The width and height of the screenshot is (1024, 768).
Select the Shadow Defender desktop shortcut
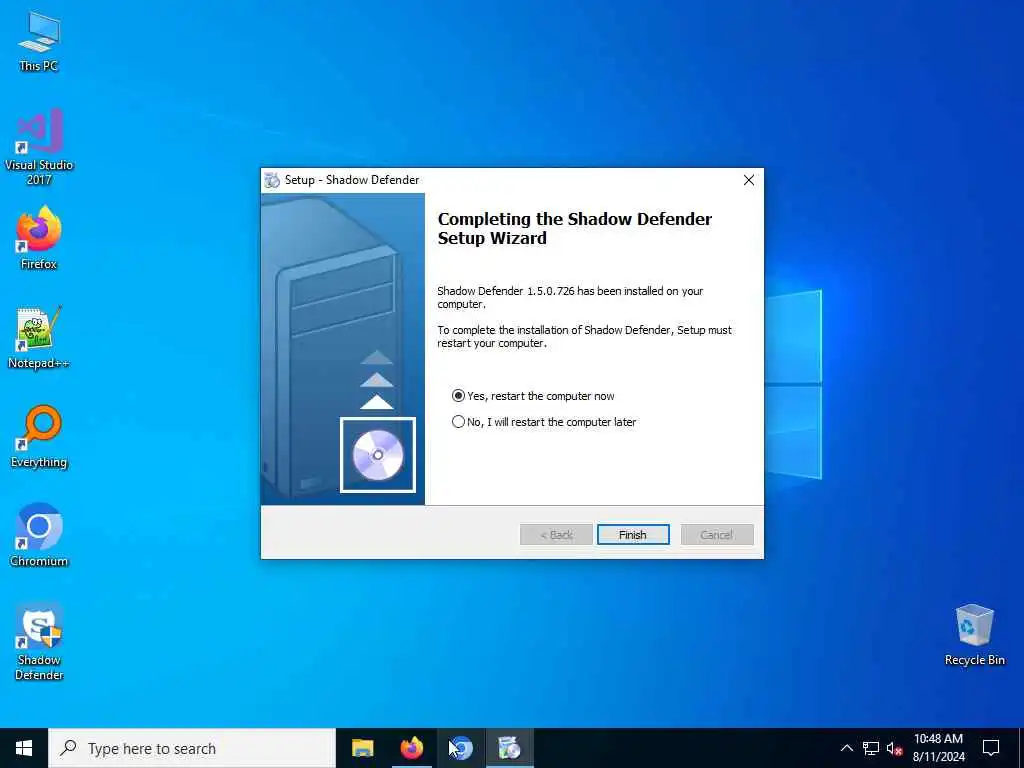tap(39, 642)
